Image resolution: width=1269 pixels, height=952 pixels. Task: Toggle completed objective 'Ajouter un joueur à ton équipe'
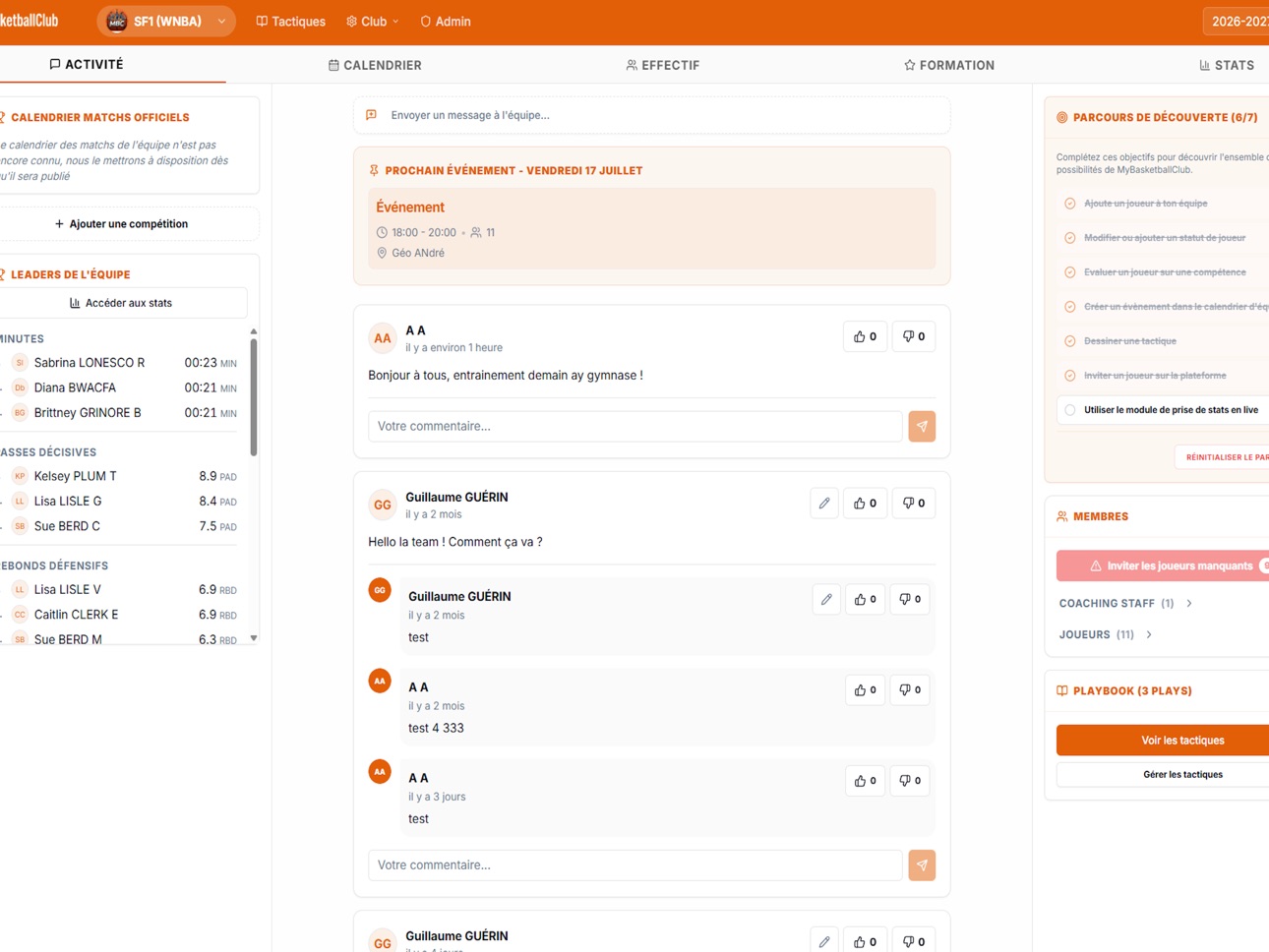(1069, 204)
